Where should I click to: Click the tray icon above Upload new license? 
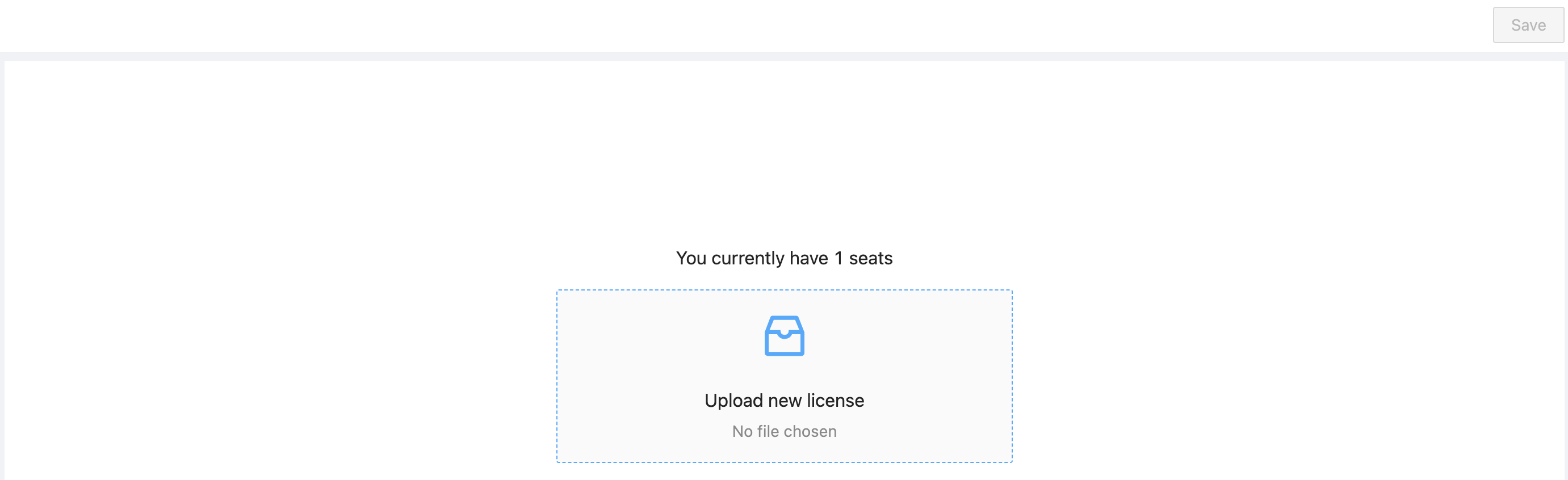(784, 335)
